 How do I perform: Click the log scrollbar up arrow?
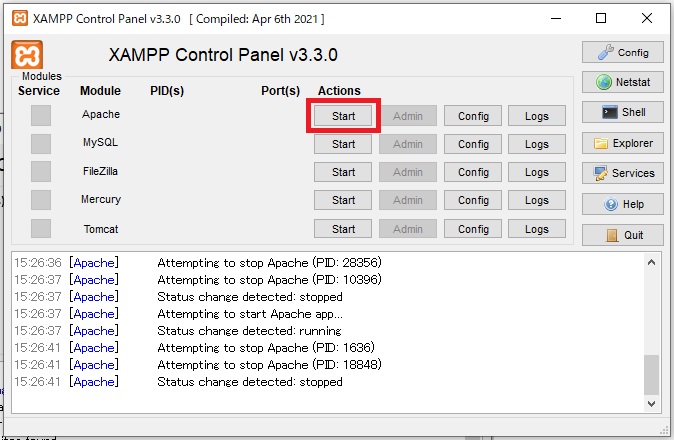tap(651, 262)
